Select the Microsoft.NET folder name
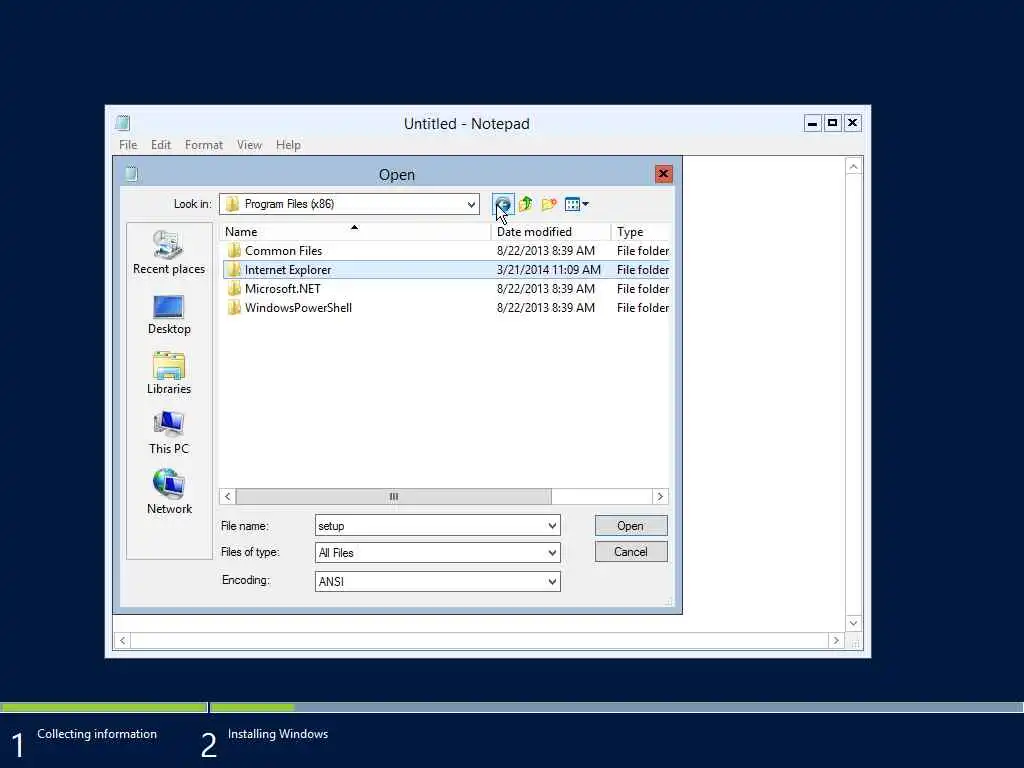 pos(283,289)
